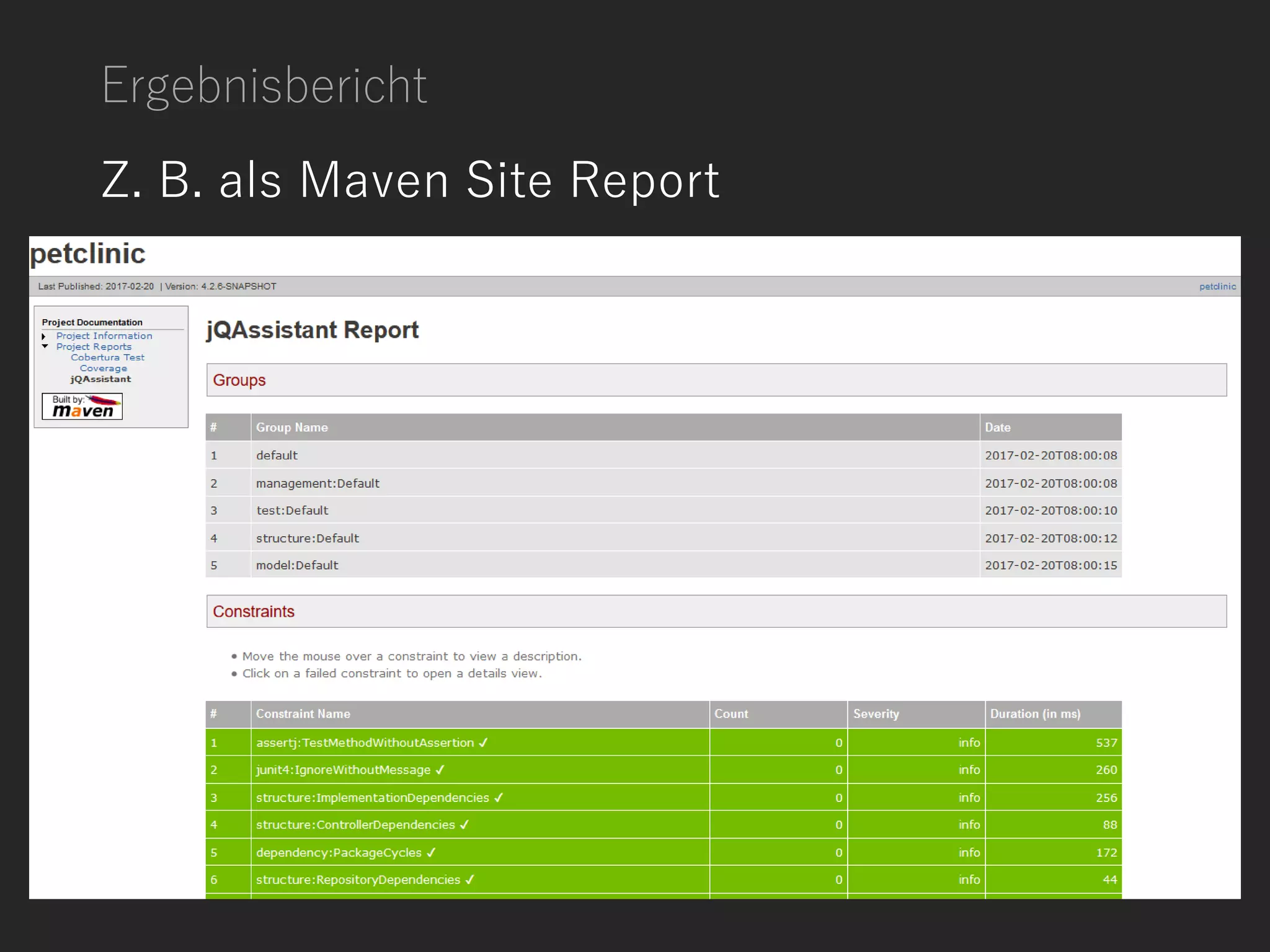Click the date 2017-02-20T08:00:10
Image resolution: width=1270 pixels, height=952 pixels.
click(x=1051, y=511)
